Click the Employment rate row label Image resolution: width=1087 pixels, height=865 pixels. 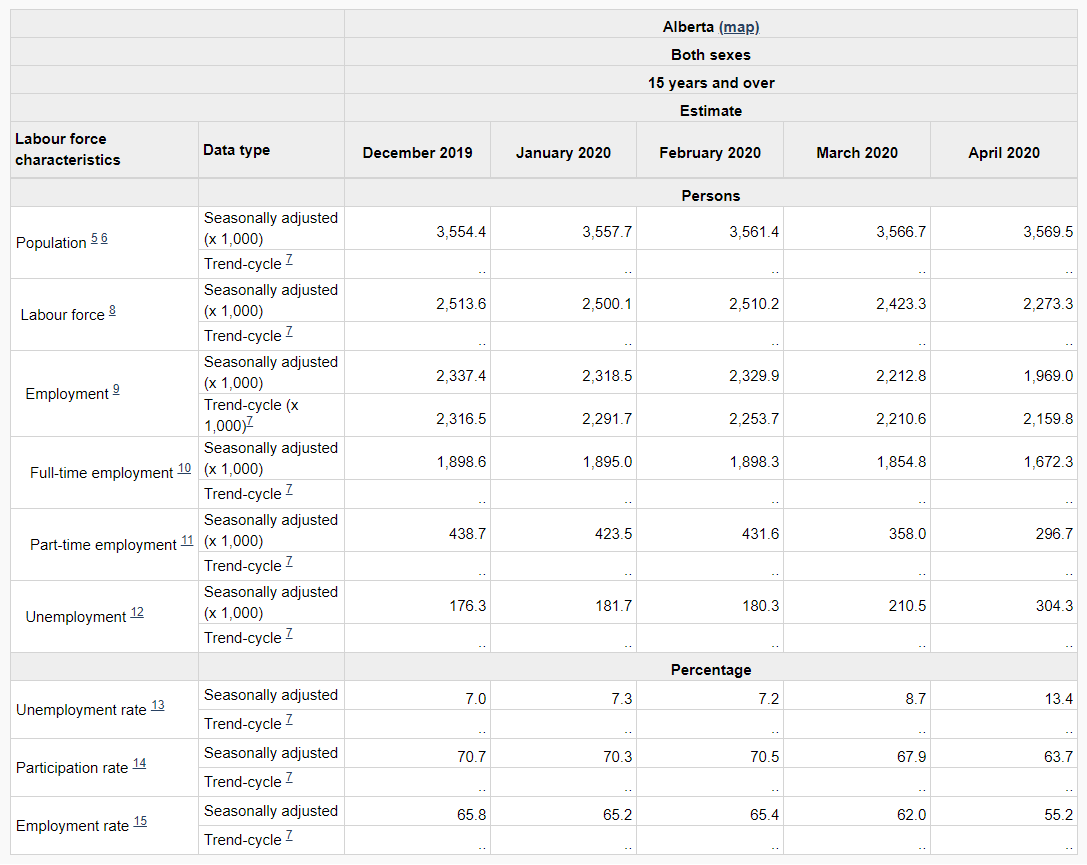(x=73, y=826)
